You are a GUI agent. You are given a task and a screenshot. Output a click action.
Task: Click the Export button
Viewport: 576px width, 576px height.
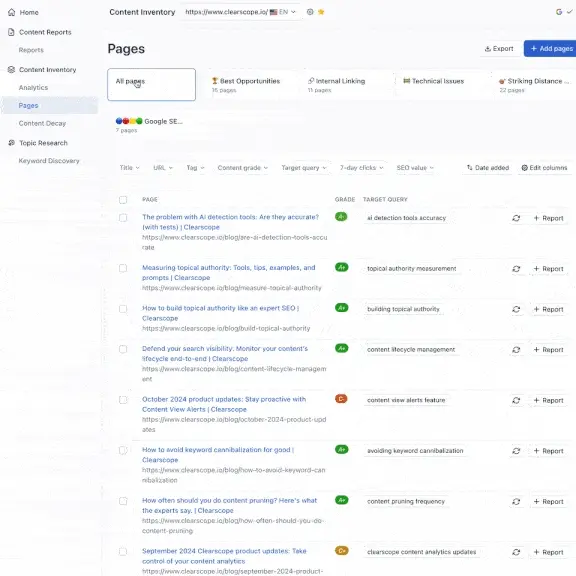click(x=499, y=48)
